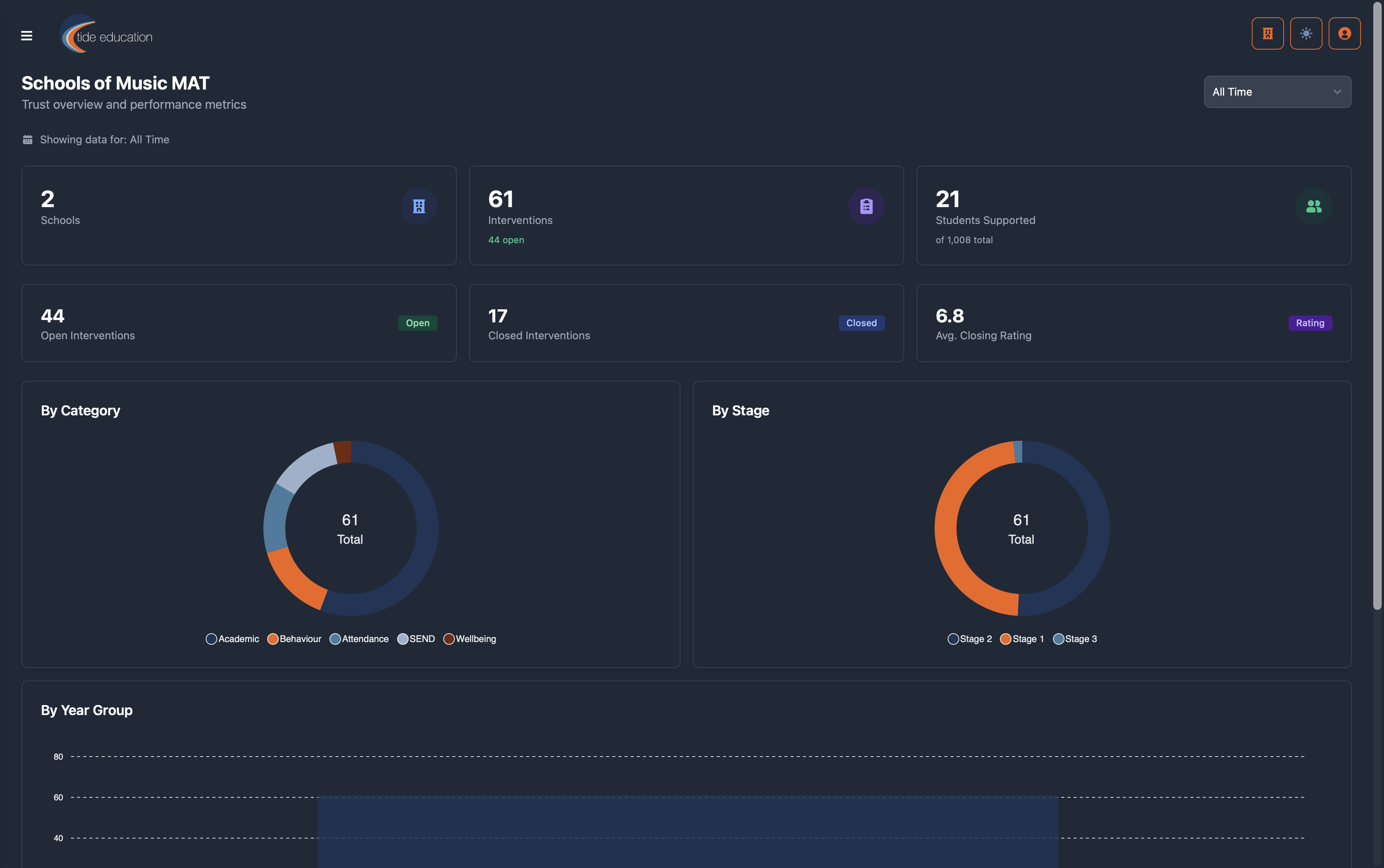
Task: Expand the time filter via its chevron arrow
Action: (1337, 91)
